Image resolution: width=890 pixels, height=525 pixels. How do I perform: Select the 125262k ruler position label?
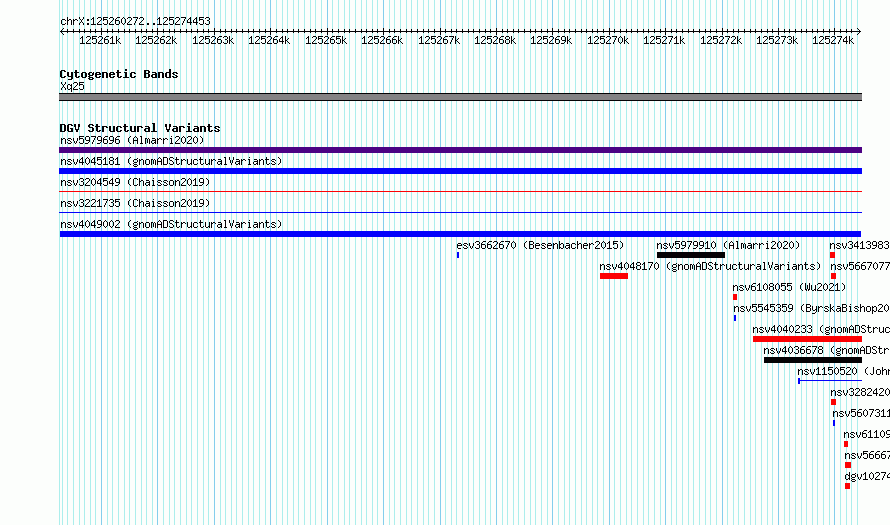click(x=156, y=40)
